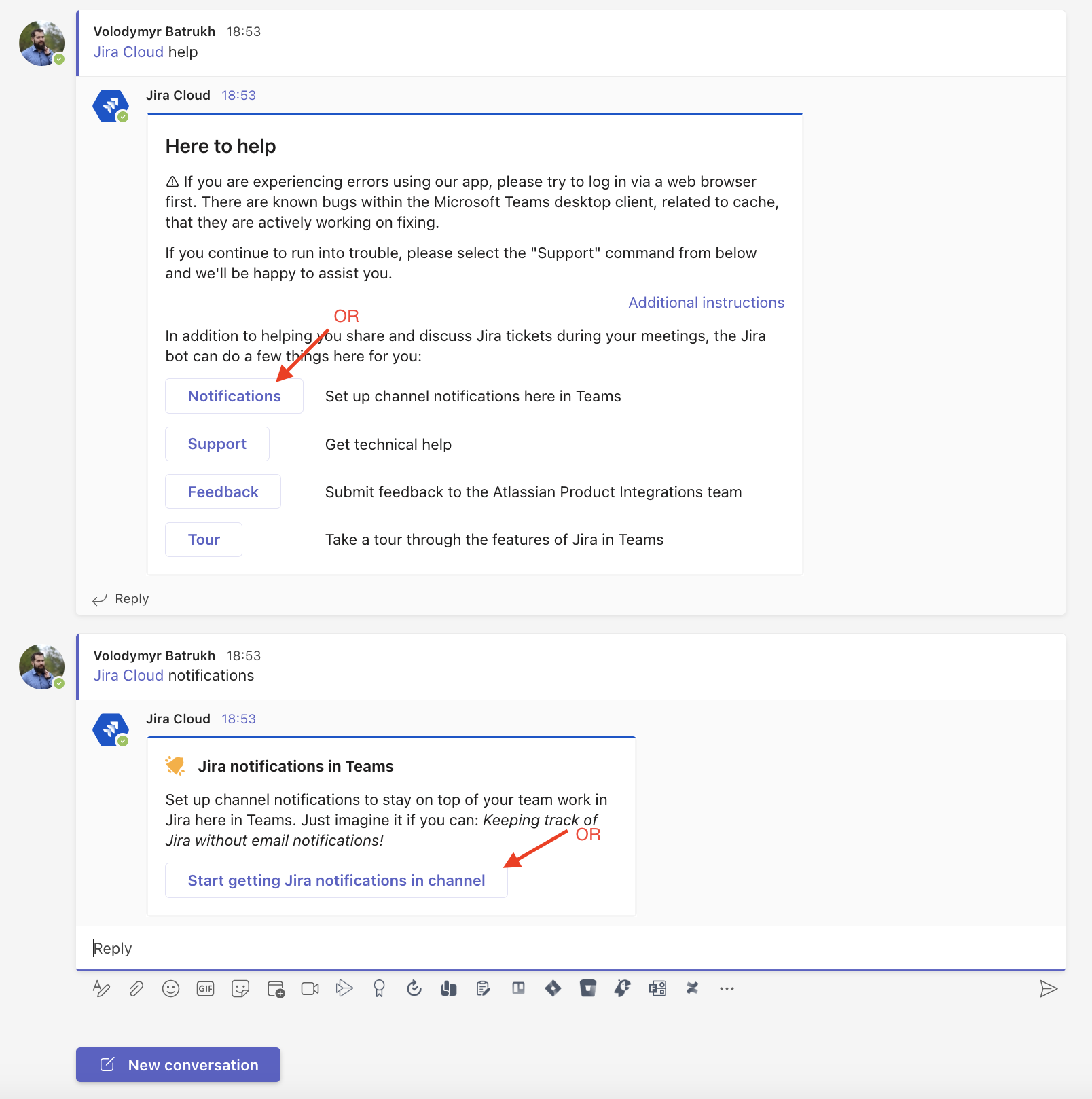Open the Jira Cloud app icon
The height and width of the screenshot is (1099, 1092).
(x=110, y=105)
